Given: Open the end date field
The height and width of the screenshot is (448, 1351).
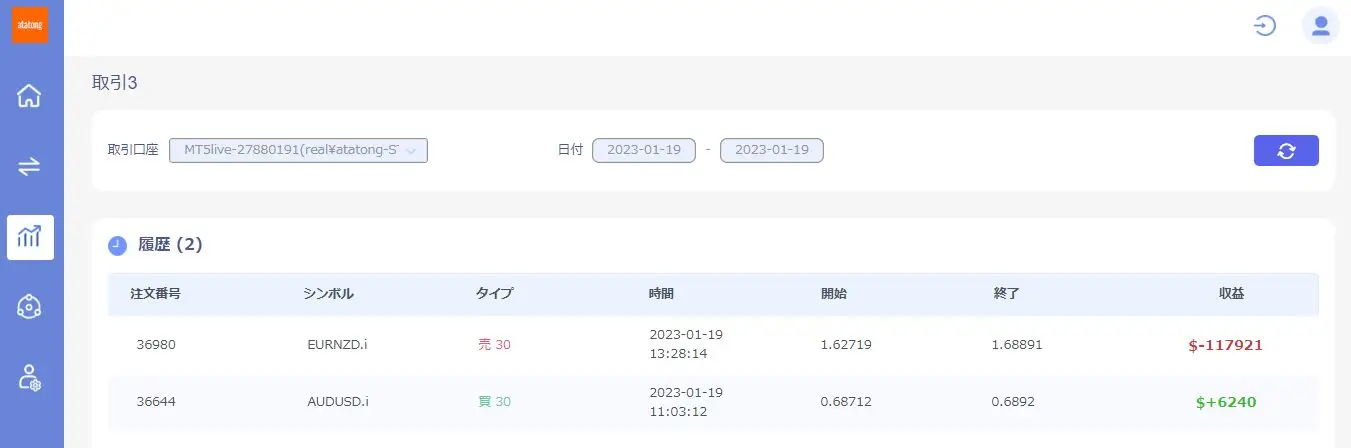Looking at the screenshot, I should pos(771,150).
